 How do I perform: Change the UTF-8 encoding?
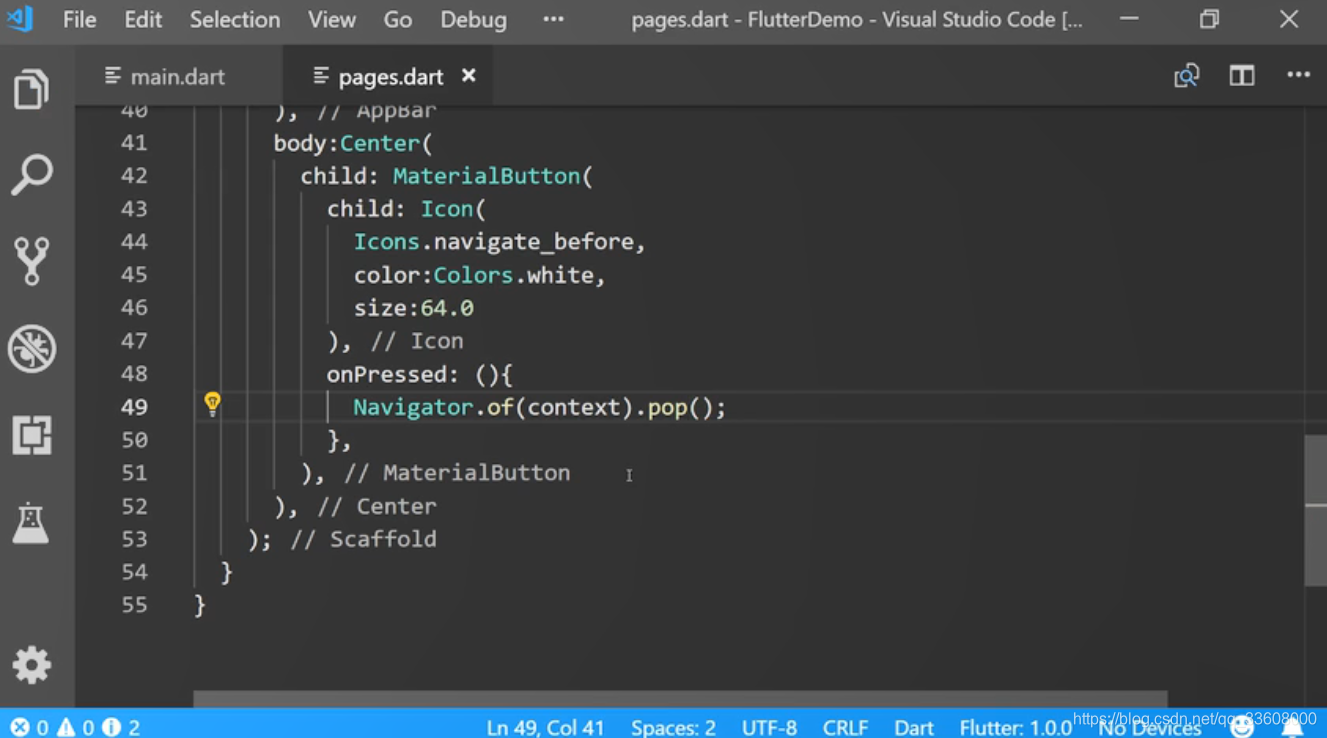[x=769, y=727]
